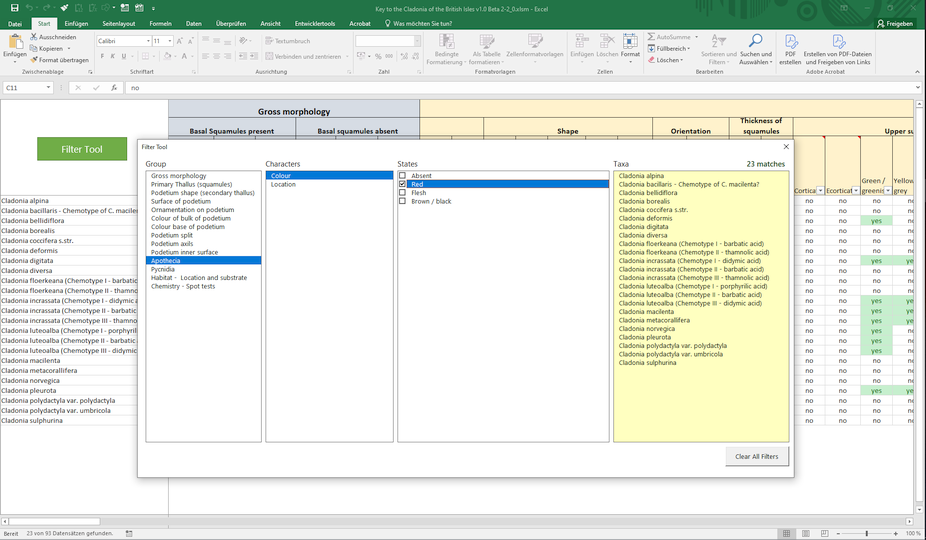Open the Entwicklertools ribbon tab

coord(314,23)
